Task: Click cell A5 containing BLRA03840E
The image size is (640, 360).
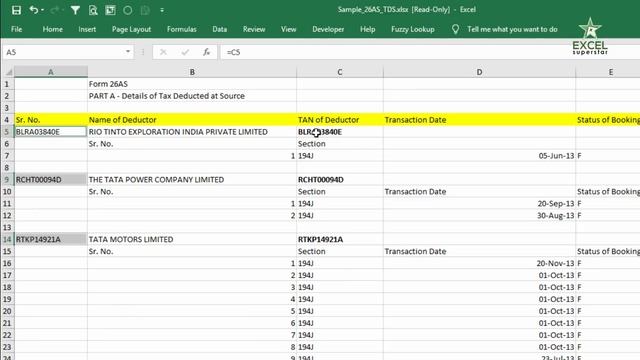Action: coord(51,132)
